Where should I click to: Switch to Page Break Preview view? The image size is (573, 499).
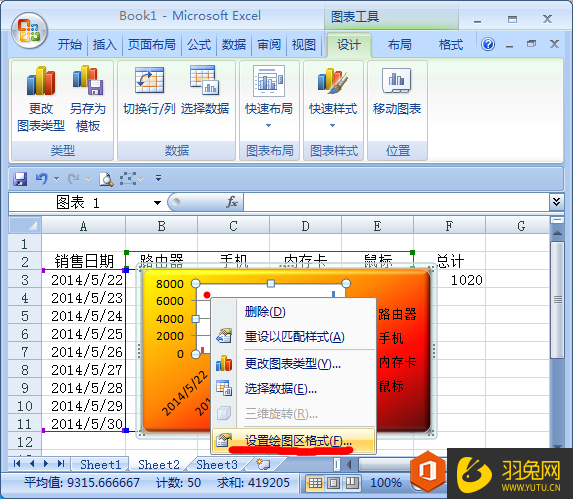pyautogui.click(x=352, y=483)
